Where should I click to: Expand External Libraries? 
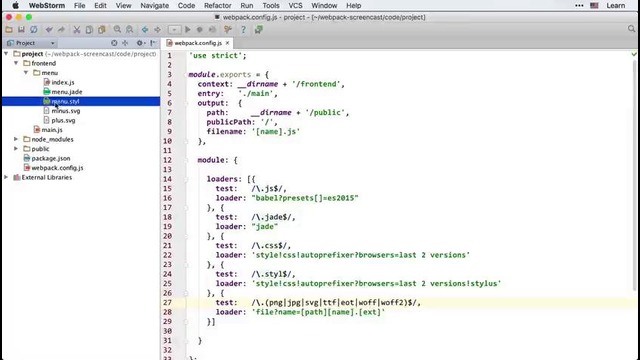coord(6,177)
